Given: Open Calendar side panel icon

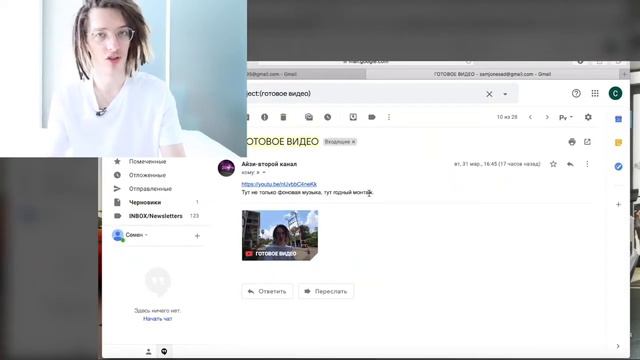Looking at the screenshot, I should (x=618, y=119).
